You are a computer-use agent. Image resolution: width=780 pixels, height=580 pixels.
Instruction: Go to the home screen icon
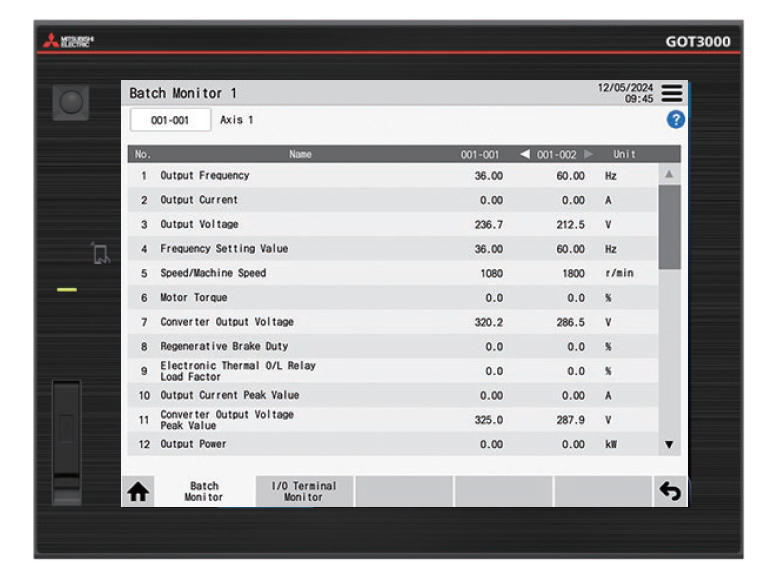[138, 491]
